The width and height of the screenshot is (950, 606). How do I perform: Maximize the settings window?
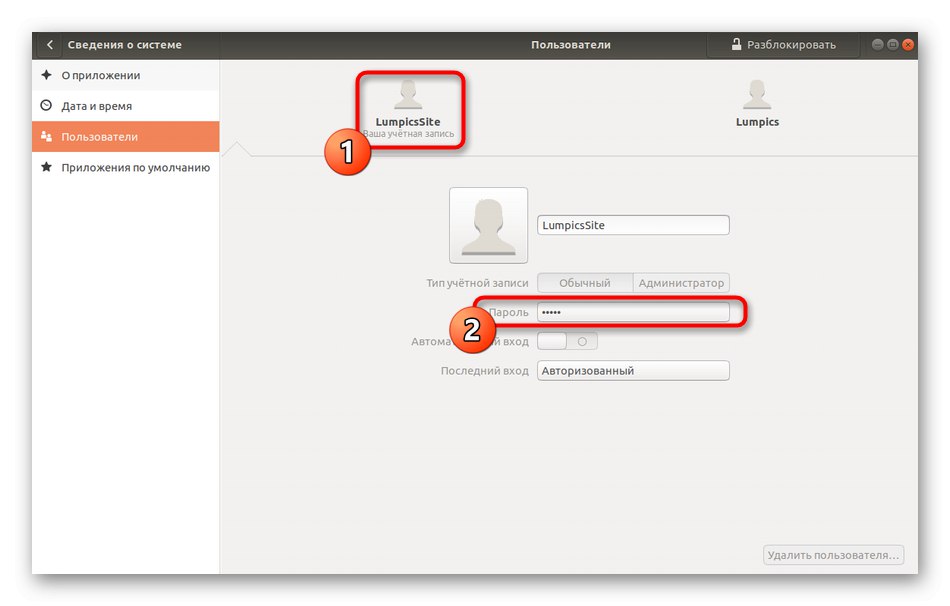(892, 44)
